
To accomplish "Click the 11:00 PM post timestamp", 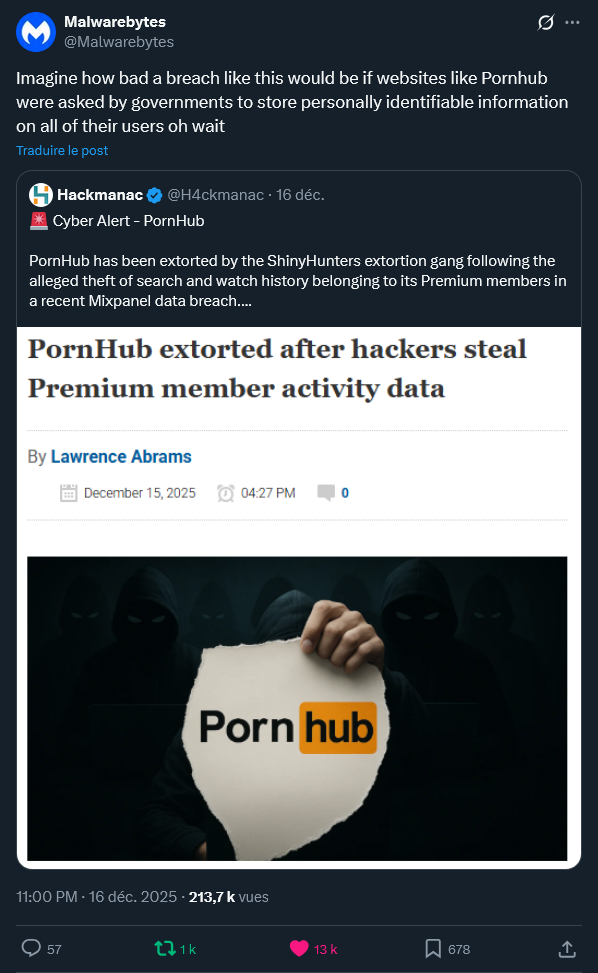I will coord(47,897).
